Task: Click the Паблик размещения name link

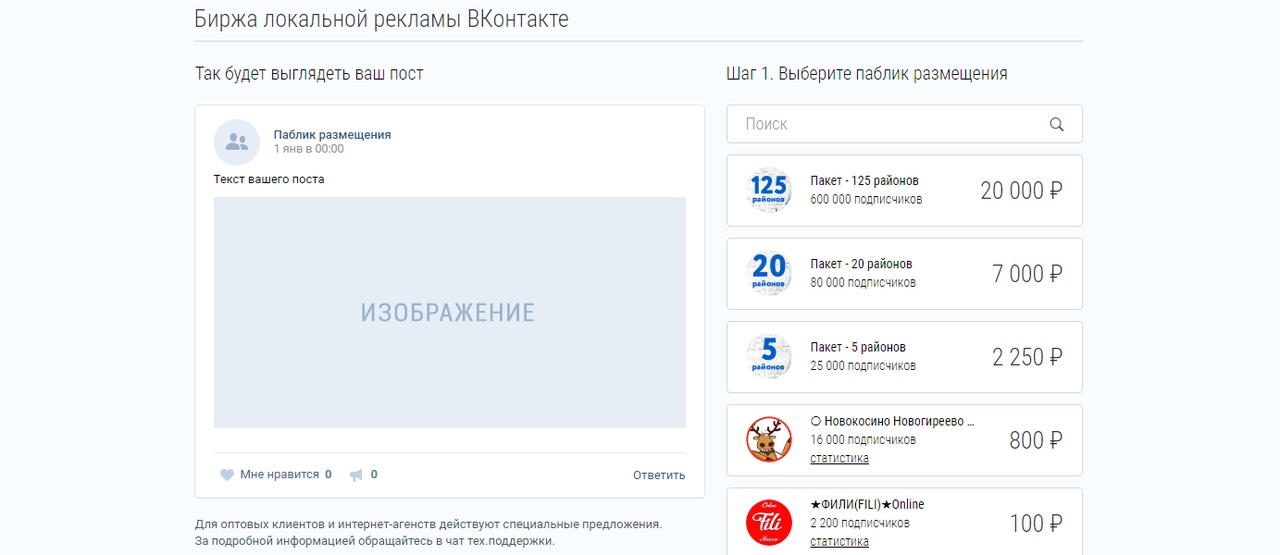Action: pyautogui.click(x=332, y=134)
